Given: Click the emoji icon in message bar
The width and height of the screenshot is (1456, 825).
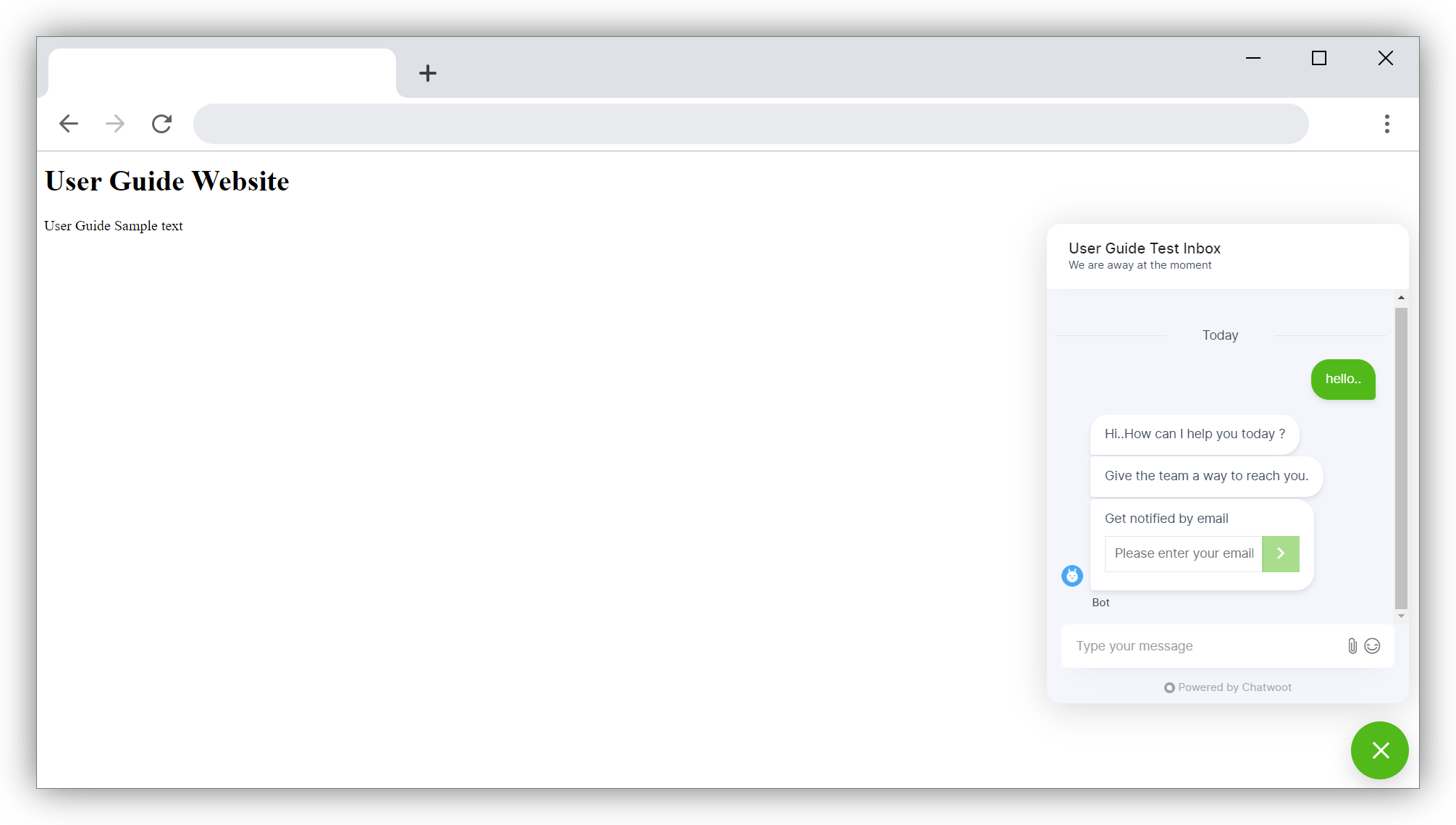Looking at the screenshot, I should pyautogui.click(x=1373, y=646).
